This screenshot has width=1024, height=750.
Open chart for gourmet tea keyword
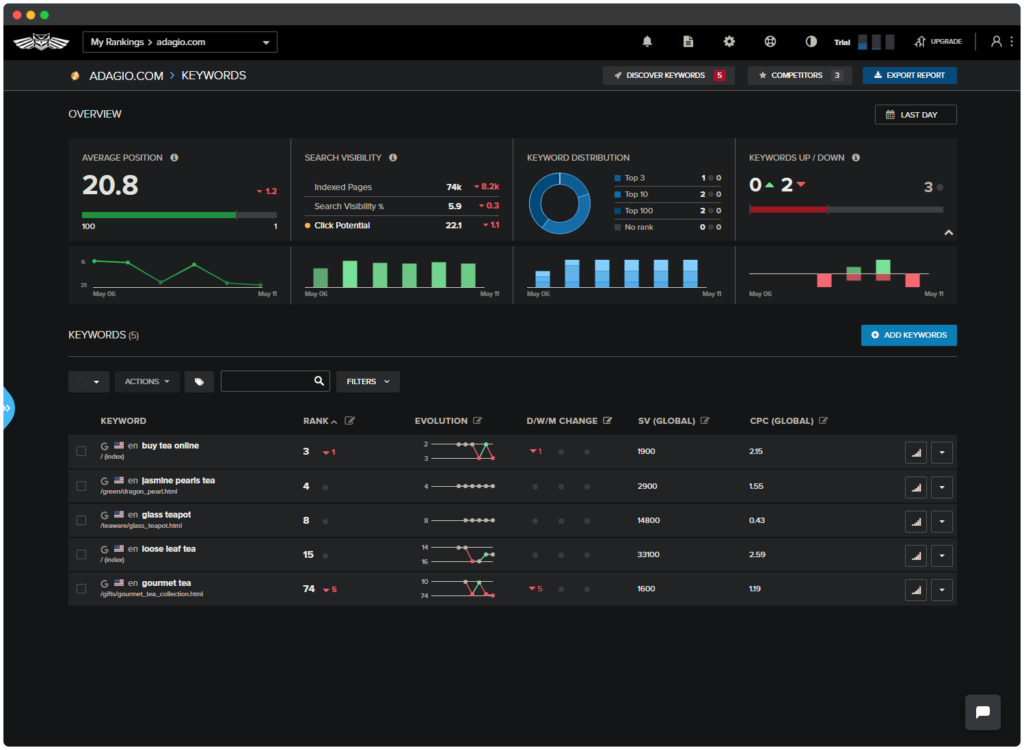click(x=916, y=589)
